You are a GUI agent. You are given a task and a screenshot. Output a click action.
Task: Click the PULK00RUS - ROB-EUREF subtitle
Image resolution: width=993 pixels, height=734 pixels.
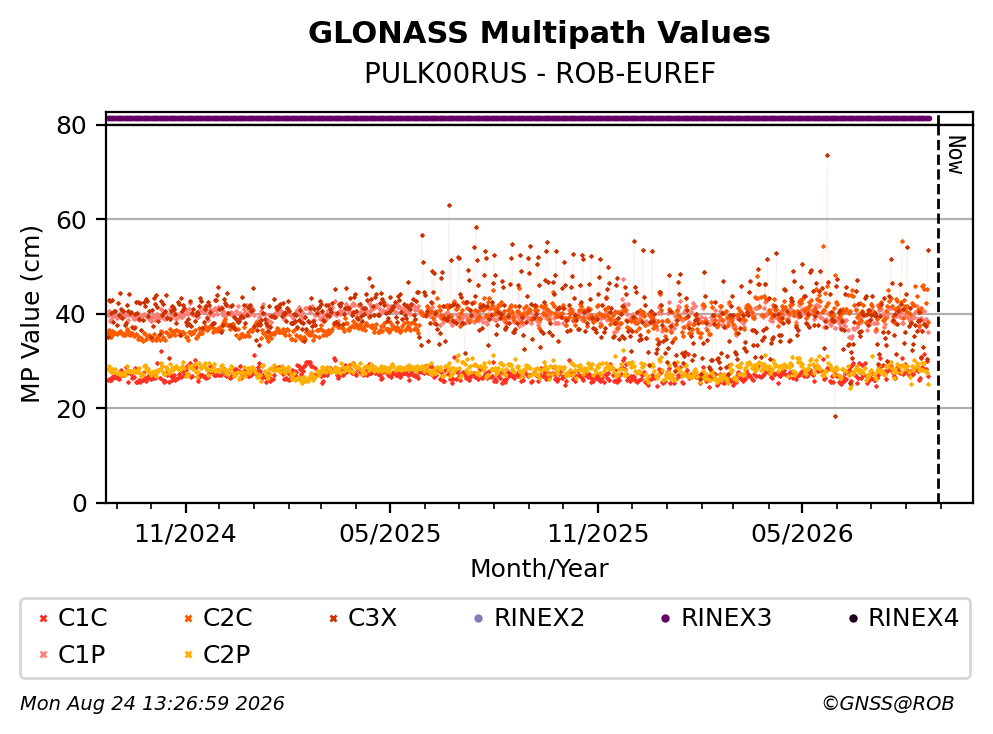pyautogui.click(x=540, y=74)
